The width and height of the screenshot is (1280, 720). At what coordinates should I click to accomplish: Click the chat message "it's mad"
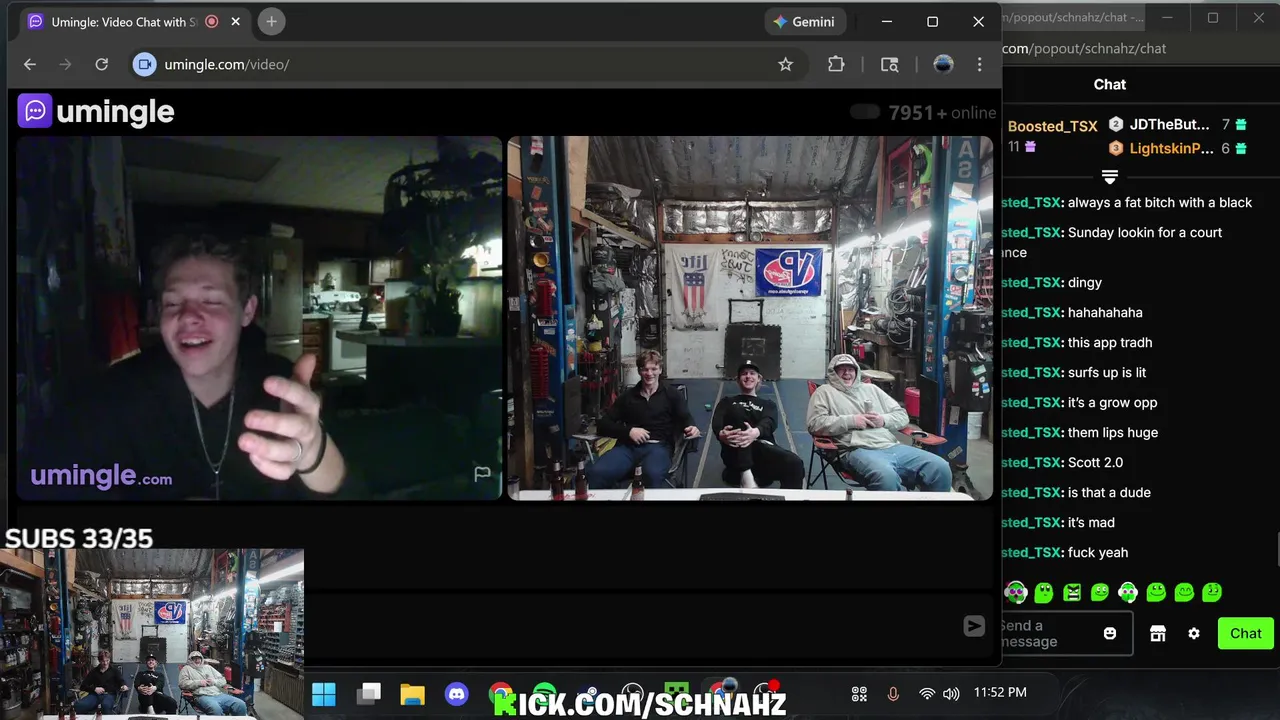tap(1091, 522)
